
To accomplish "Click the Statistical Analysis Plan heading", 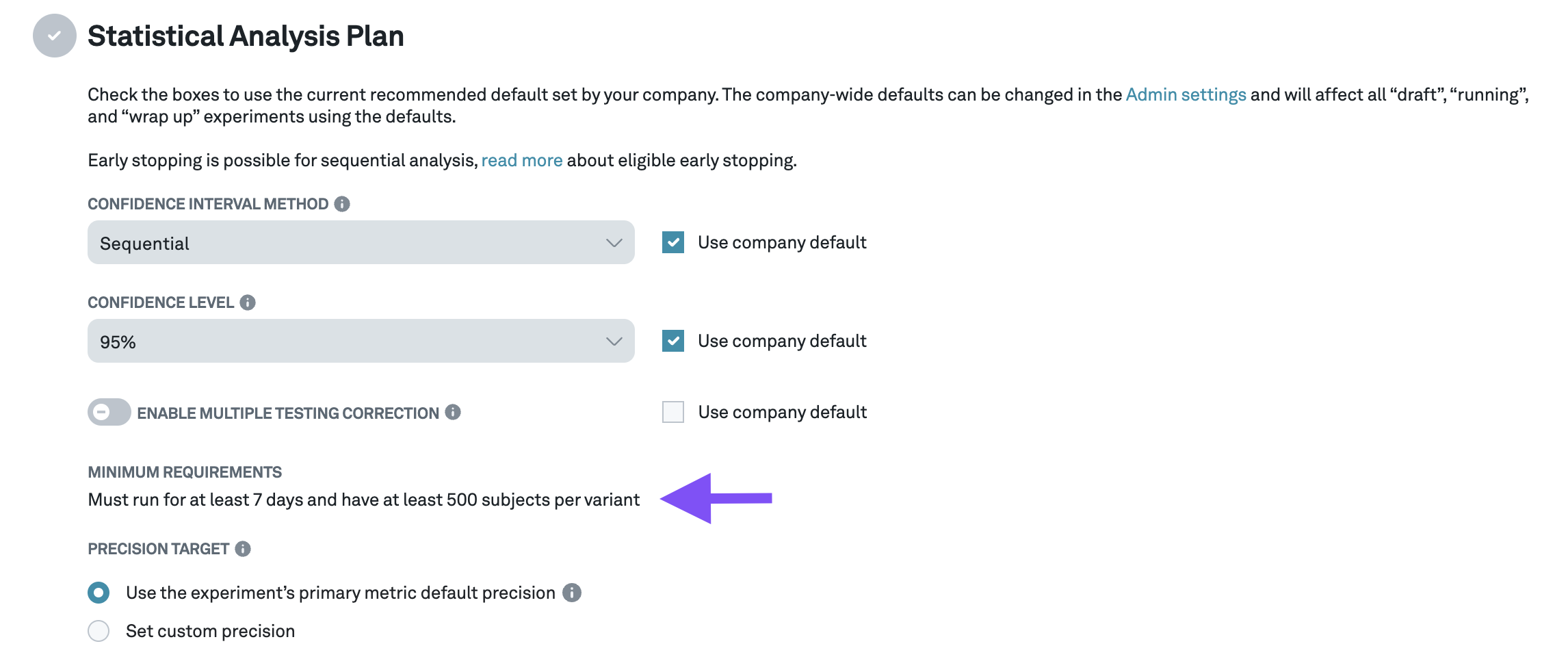I will tap(246, 36).
